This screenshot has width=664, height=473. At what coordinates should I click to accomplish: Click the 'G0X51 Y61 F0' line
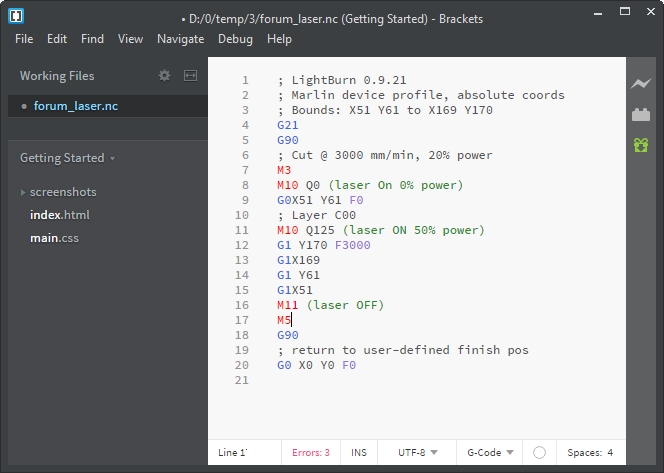click(x=320, y=200)
